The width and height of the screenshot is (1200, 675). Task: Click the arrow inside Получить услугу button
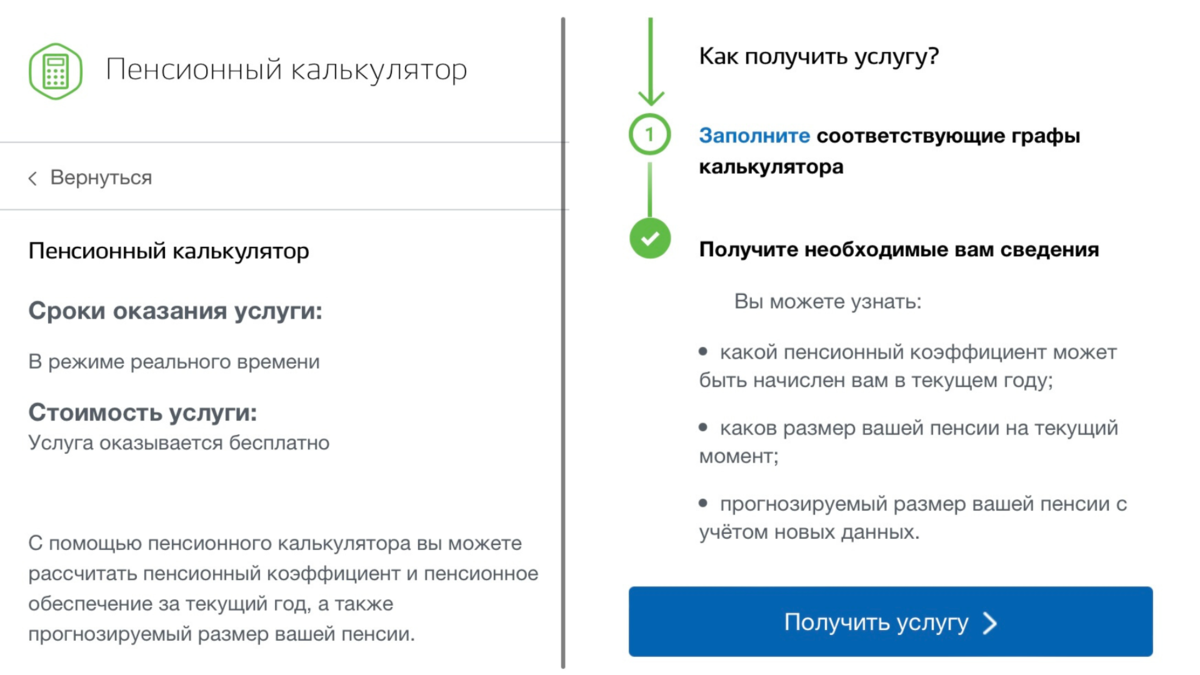991,622
